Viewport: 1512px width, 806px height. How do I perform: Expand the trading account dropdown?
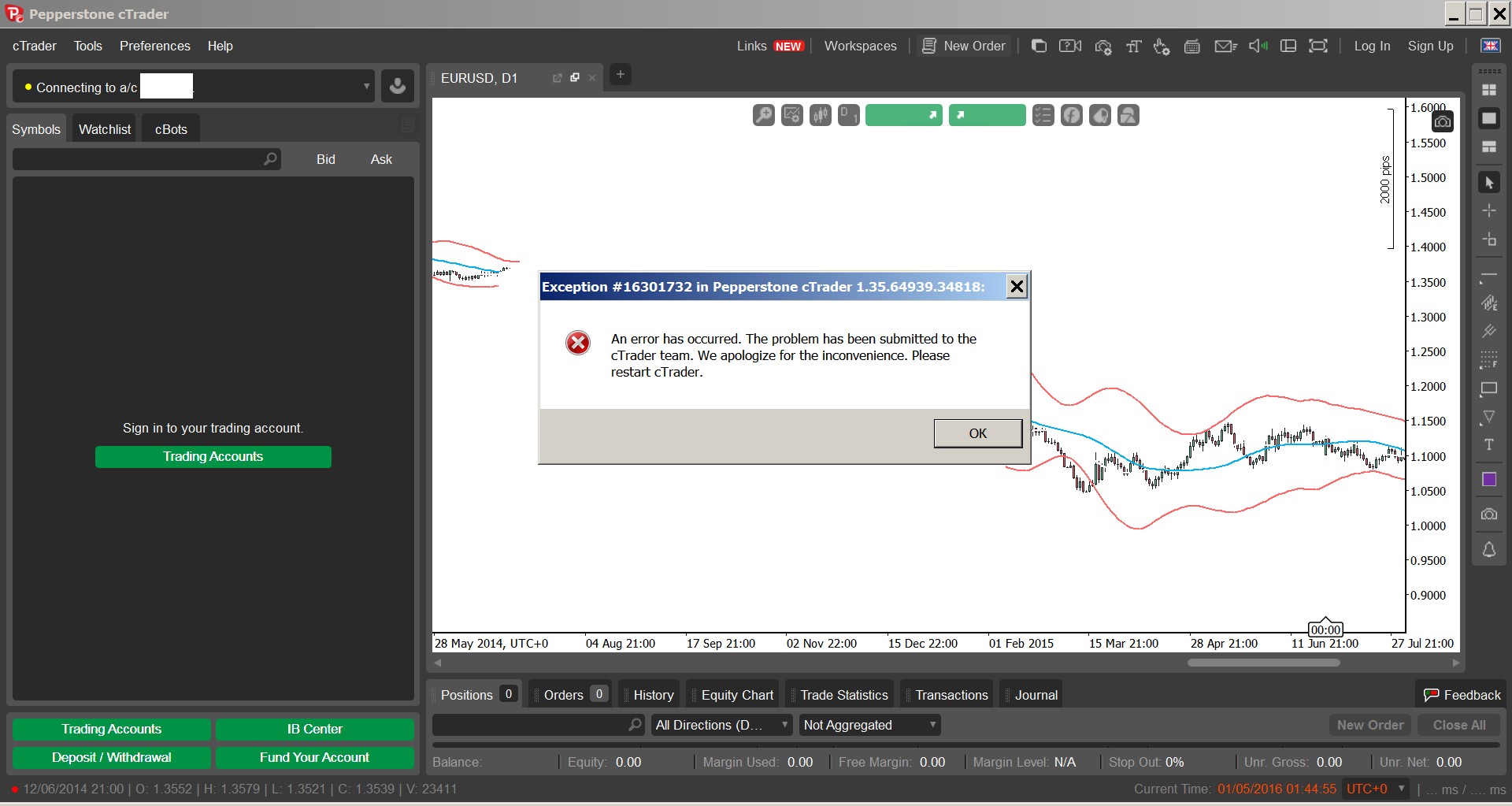point(366,87)
